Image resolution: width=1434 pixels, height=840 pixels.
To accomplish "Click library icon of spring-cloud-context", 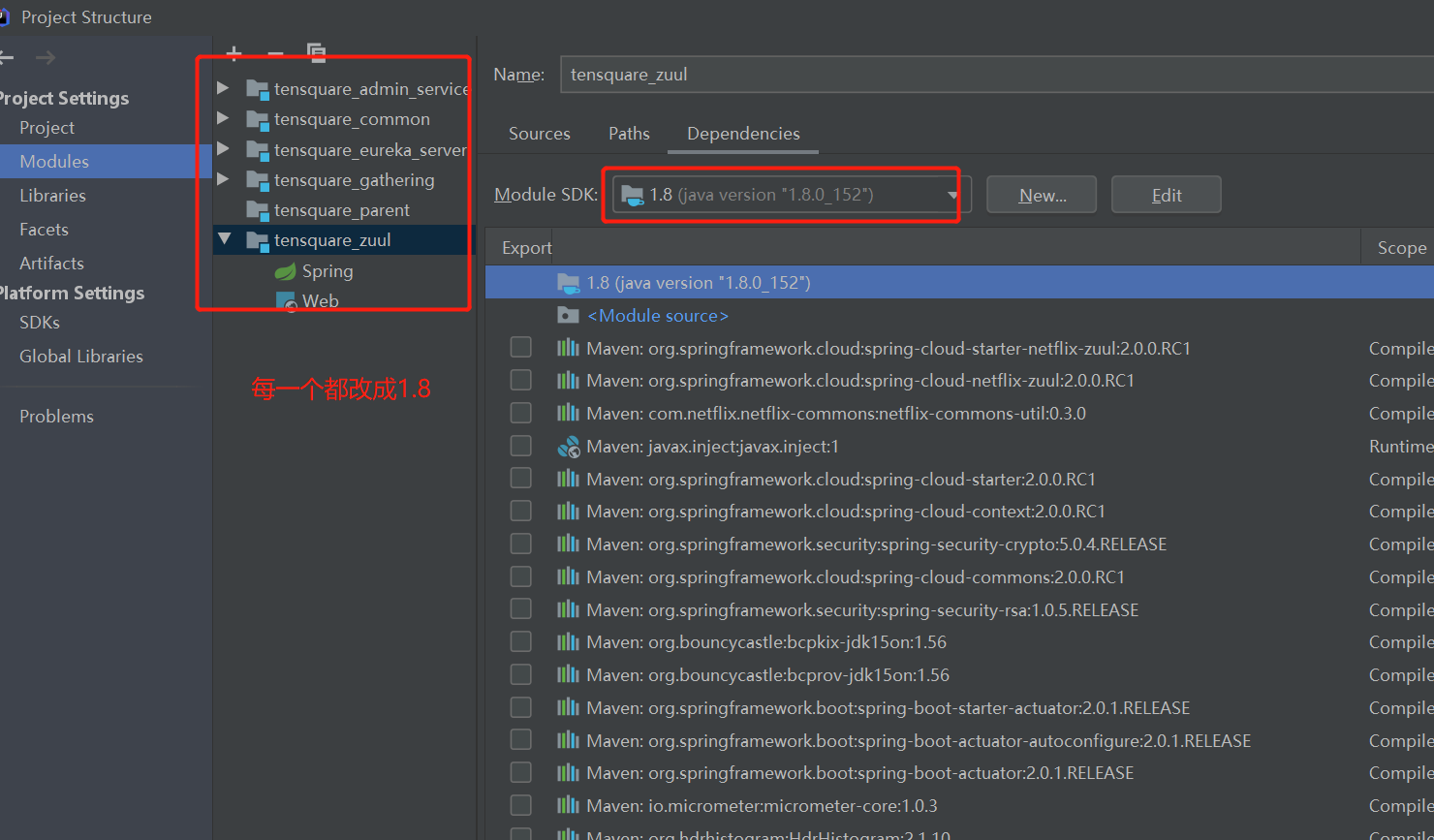I will [x=569, y=512].
